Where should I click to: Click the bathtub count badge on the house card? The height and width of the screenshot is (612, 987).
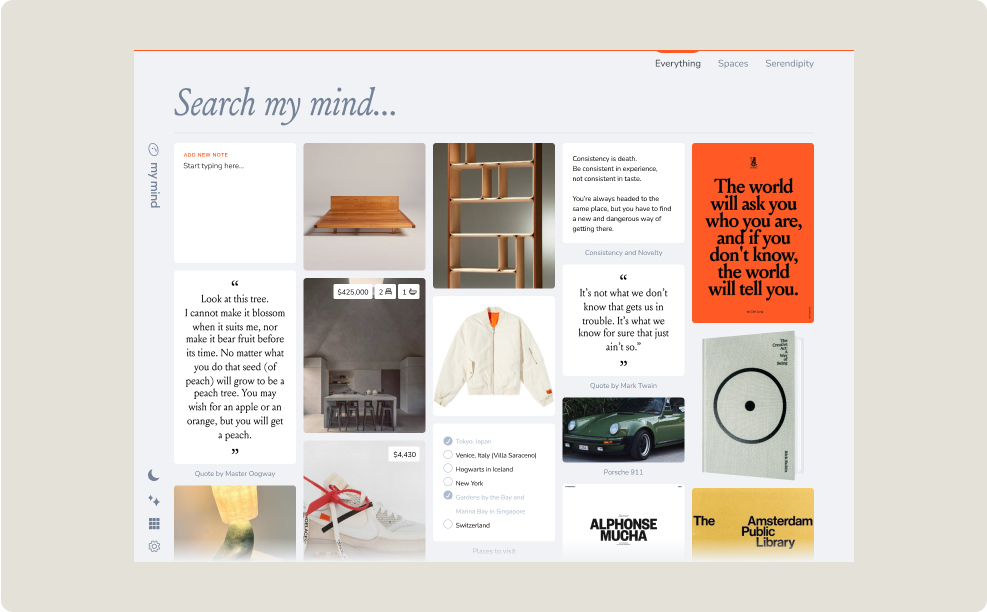[409, 292]
